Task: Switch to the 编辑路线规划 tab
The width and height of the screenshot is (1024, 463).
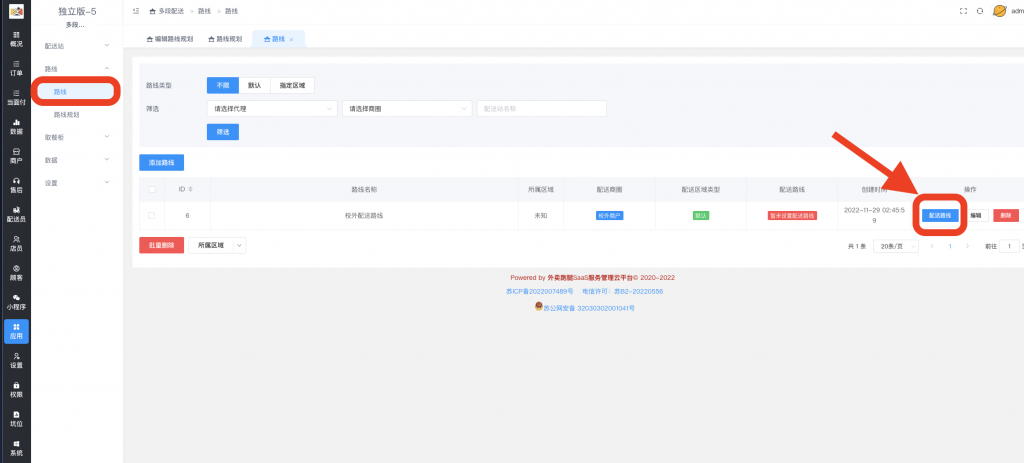Action: tap(169, 39)
